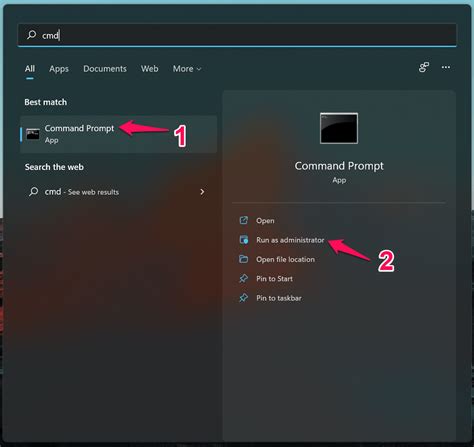Choose Open file location
This screenshot has height=447, width=474.
tap(285, 259)
